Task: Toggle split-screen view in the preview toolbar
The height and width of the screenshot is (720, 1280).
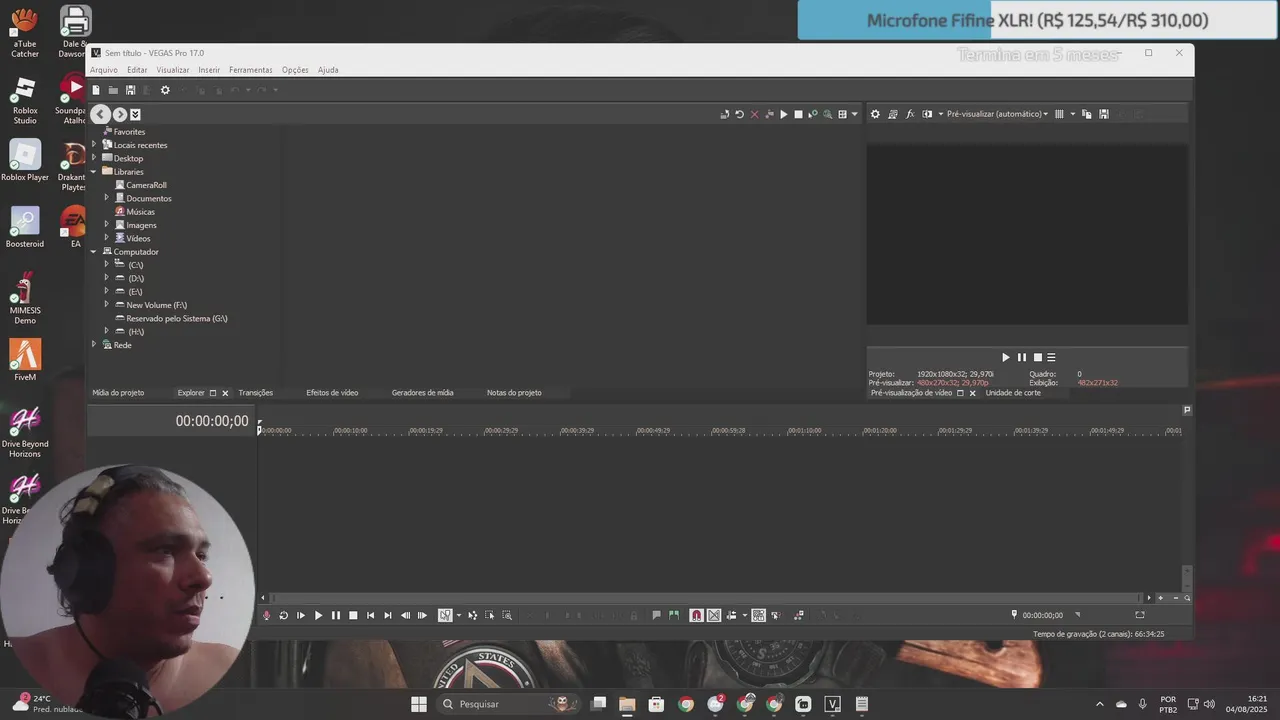Action: tap(927, 114)
